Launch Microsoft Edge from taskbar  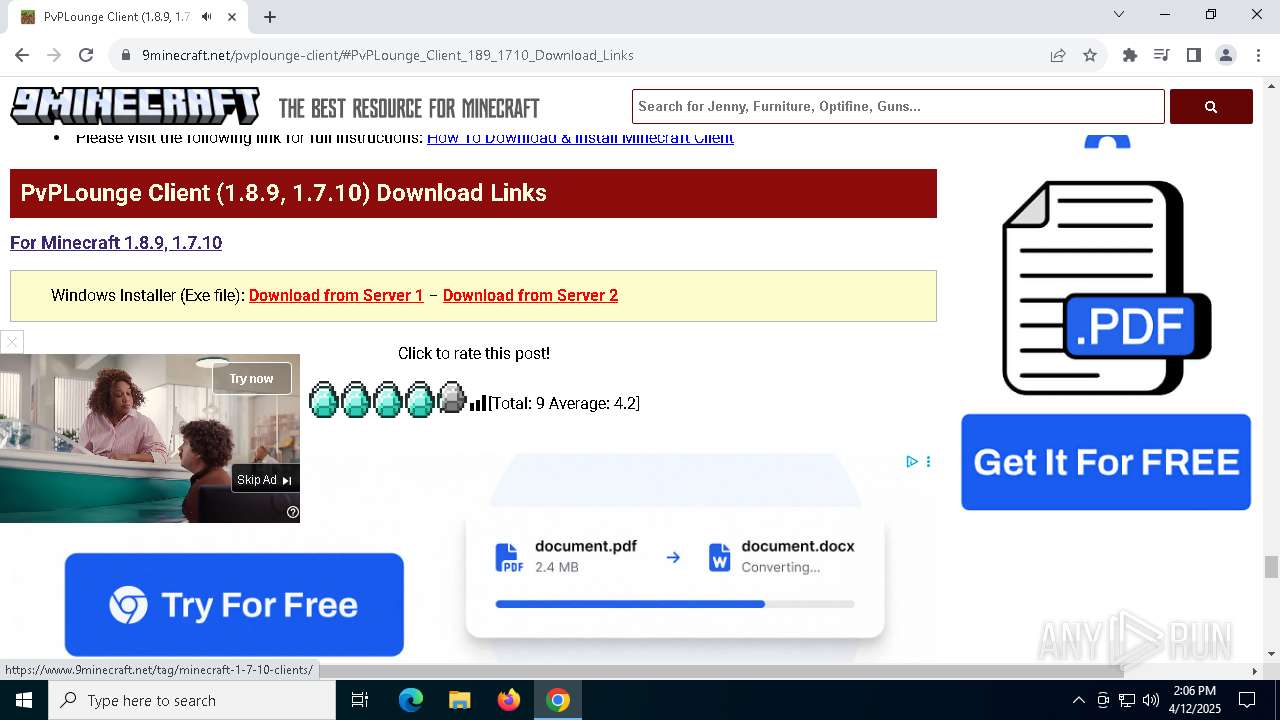click(x=411, y=700)
